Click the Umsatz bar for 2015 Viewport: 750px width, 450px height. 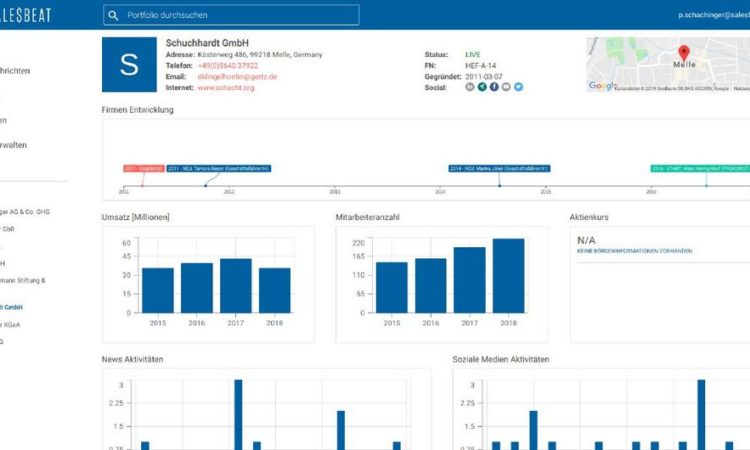tap(158, 290)
